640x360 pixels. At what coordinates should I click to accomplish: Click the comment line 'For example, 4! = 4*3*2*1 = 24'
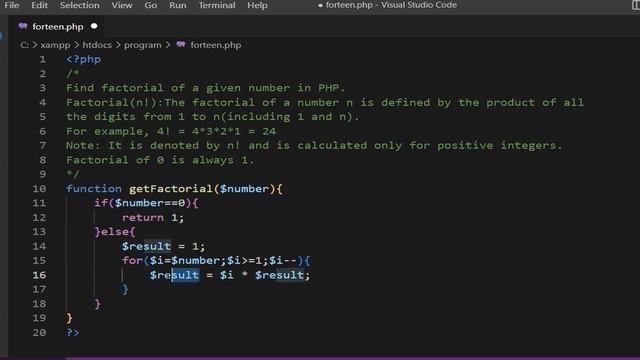pyautogui.click(x=171, y=131)
